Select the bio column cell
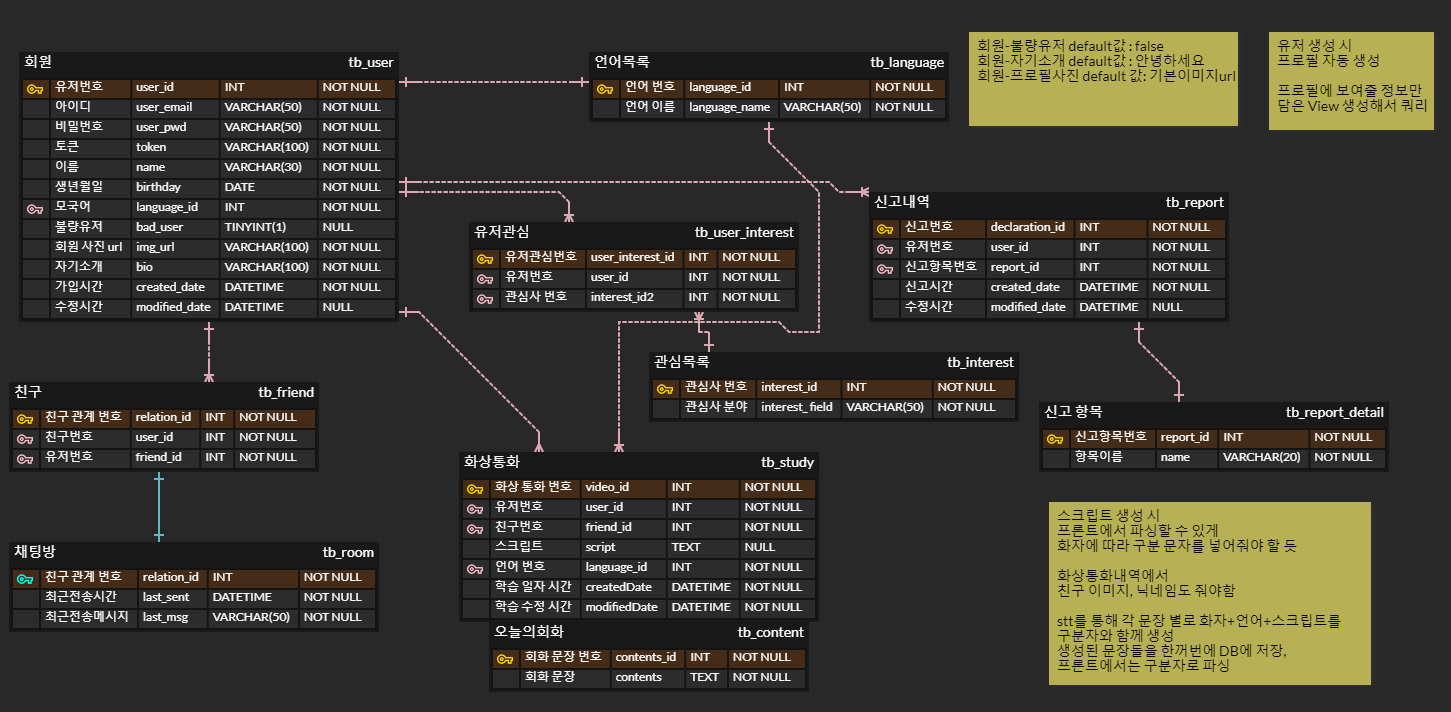1451x712 pixels. pyautogui.click(x=175, y=268)
